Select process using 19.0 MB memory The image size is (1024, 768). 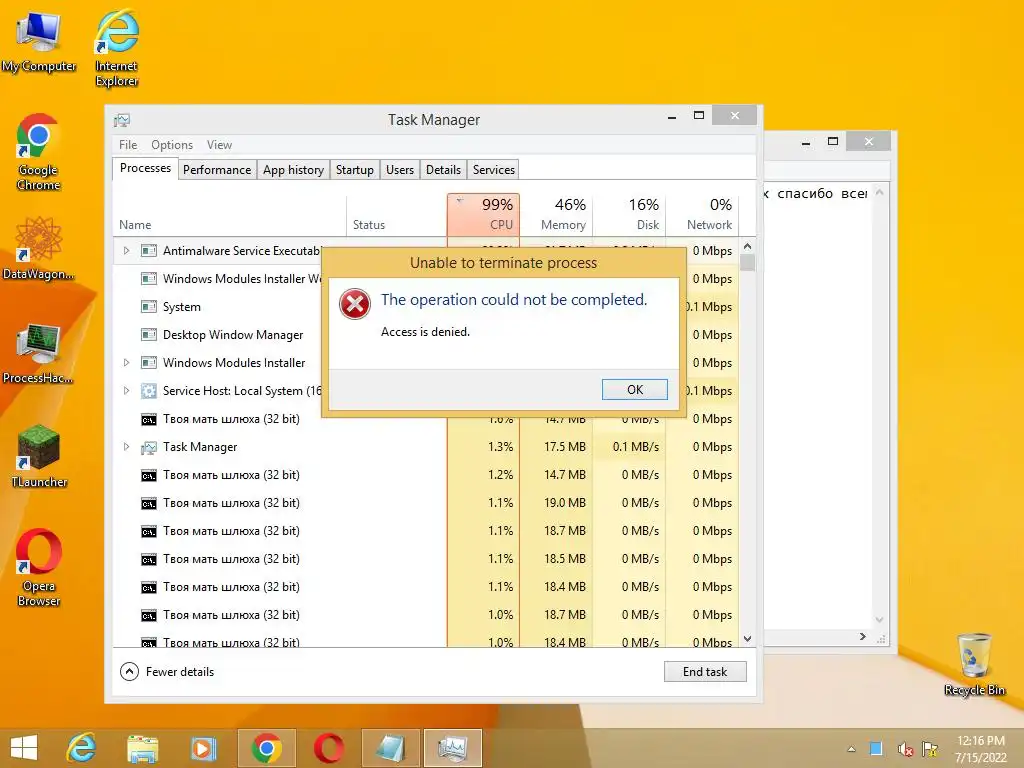pyautogui.click(x=426, y=503)
